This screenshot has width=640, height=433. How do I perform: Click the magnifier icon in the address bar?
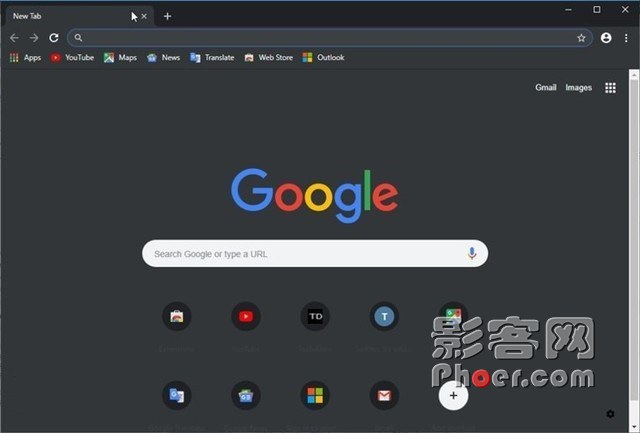tap(78, 38)
